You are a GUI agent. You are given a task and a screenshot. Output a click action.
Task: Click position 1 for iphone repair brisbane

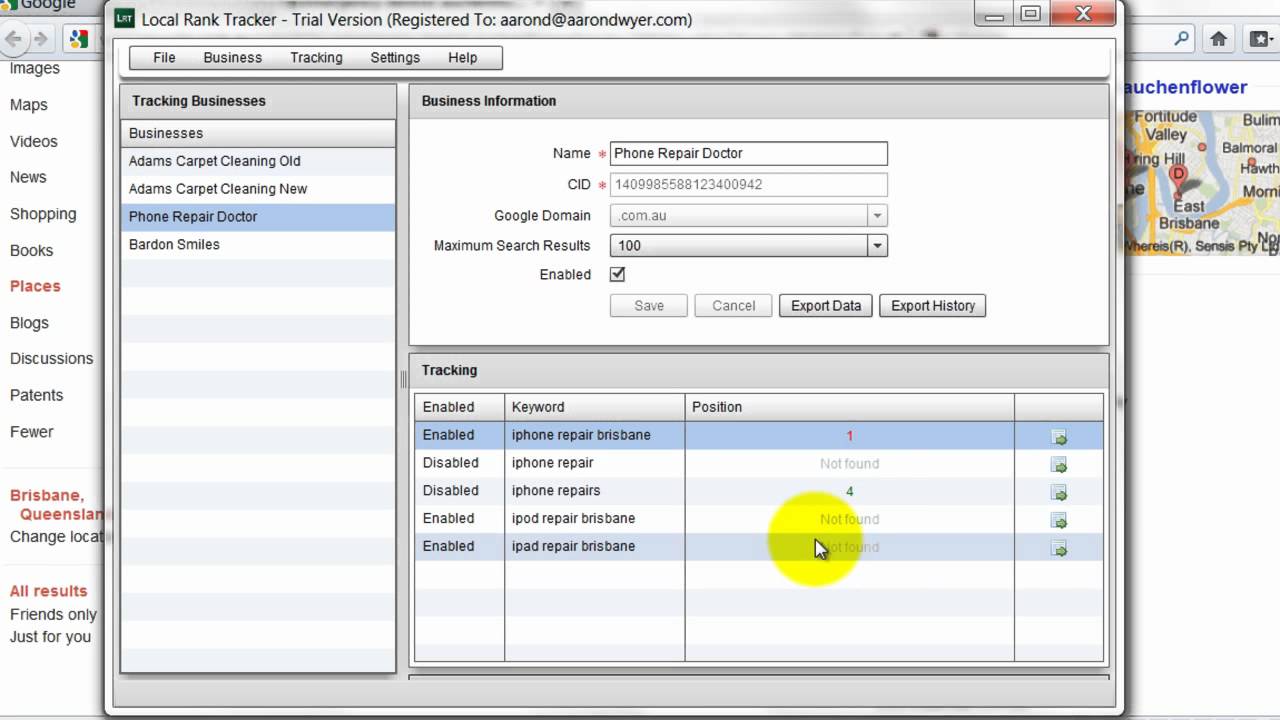tap(849, 435)
